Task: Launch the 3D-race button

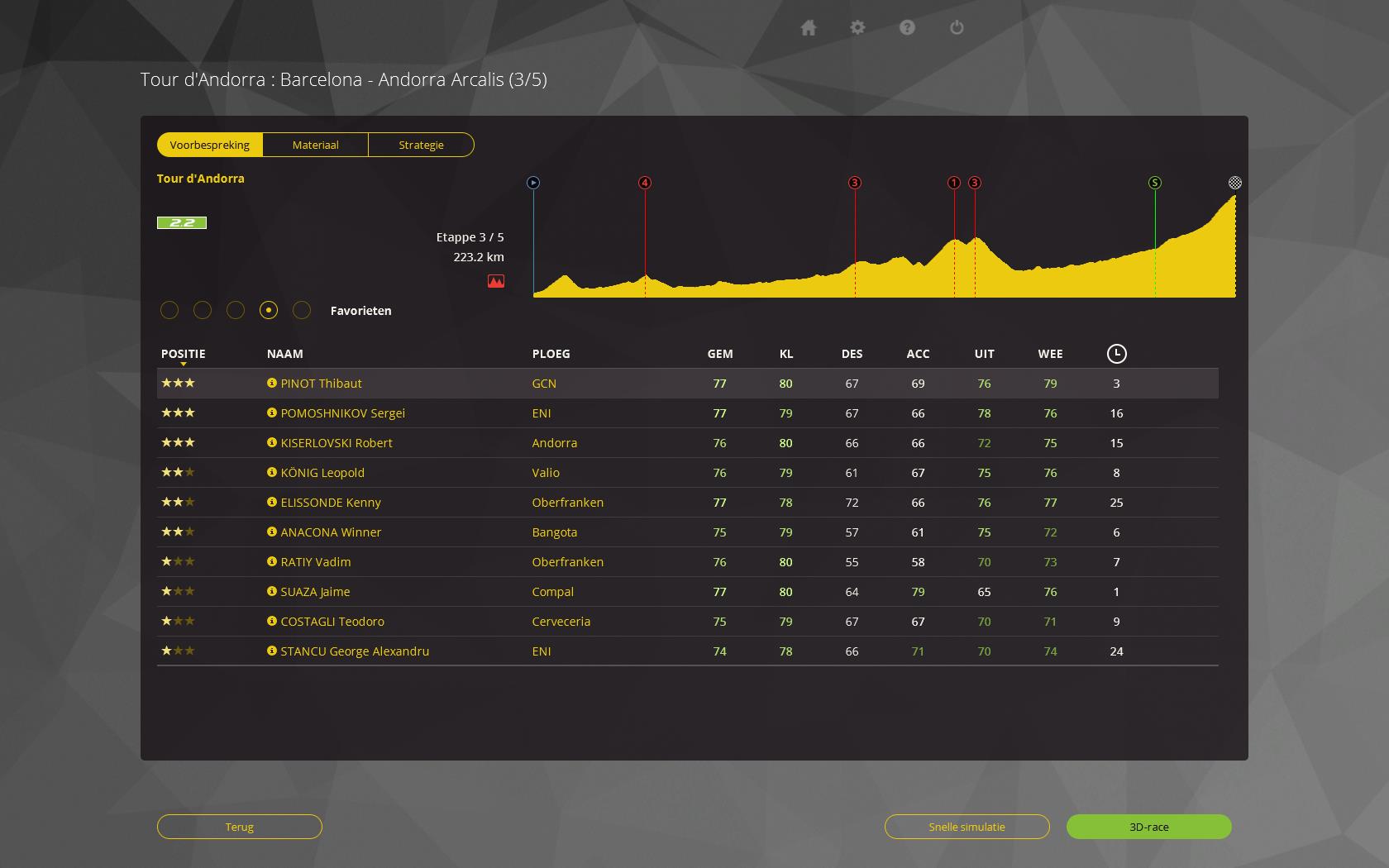Action: [x=1149, y=827]
